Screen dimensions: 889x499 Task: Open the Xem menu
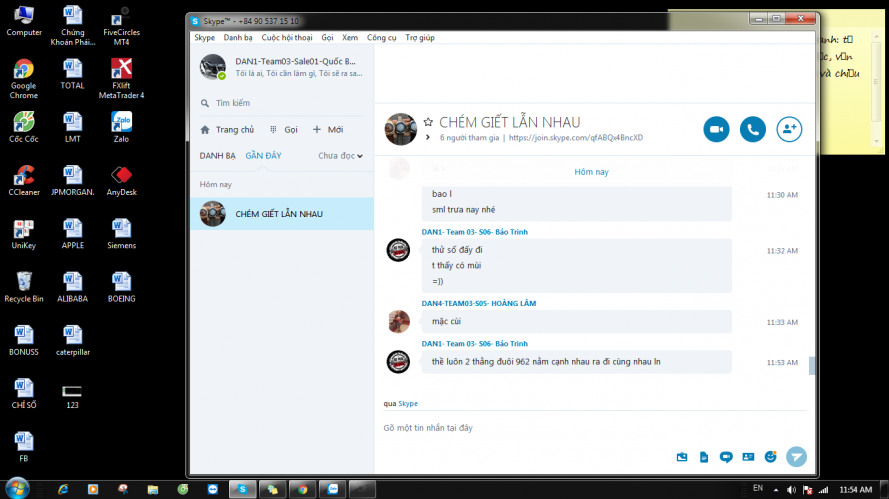350,37
